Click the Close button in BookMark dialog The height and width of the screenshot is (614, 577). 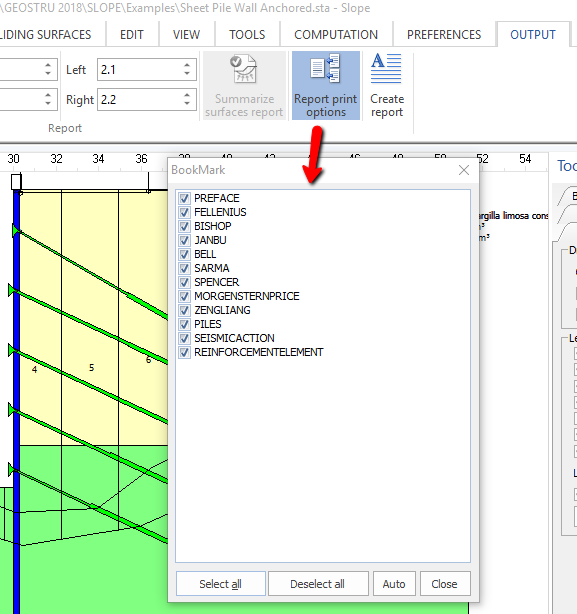pyautogui.click(x=444, y=584)
